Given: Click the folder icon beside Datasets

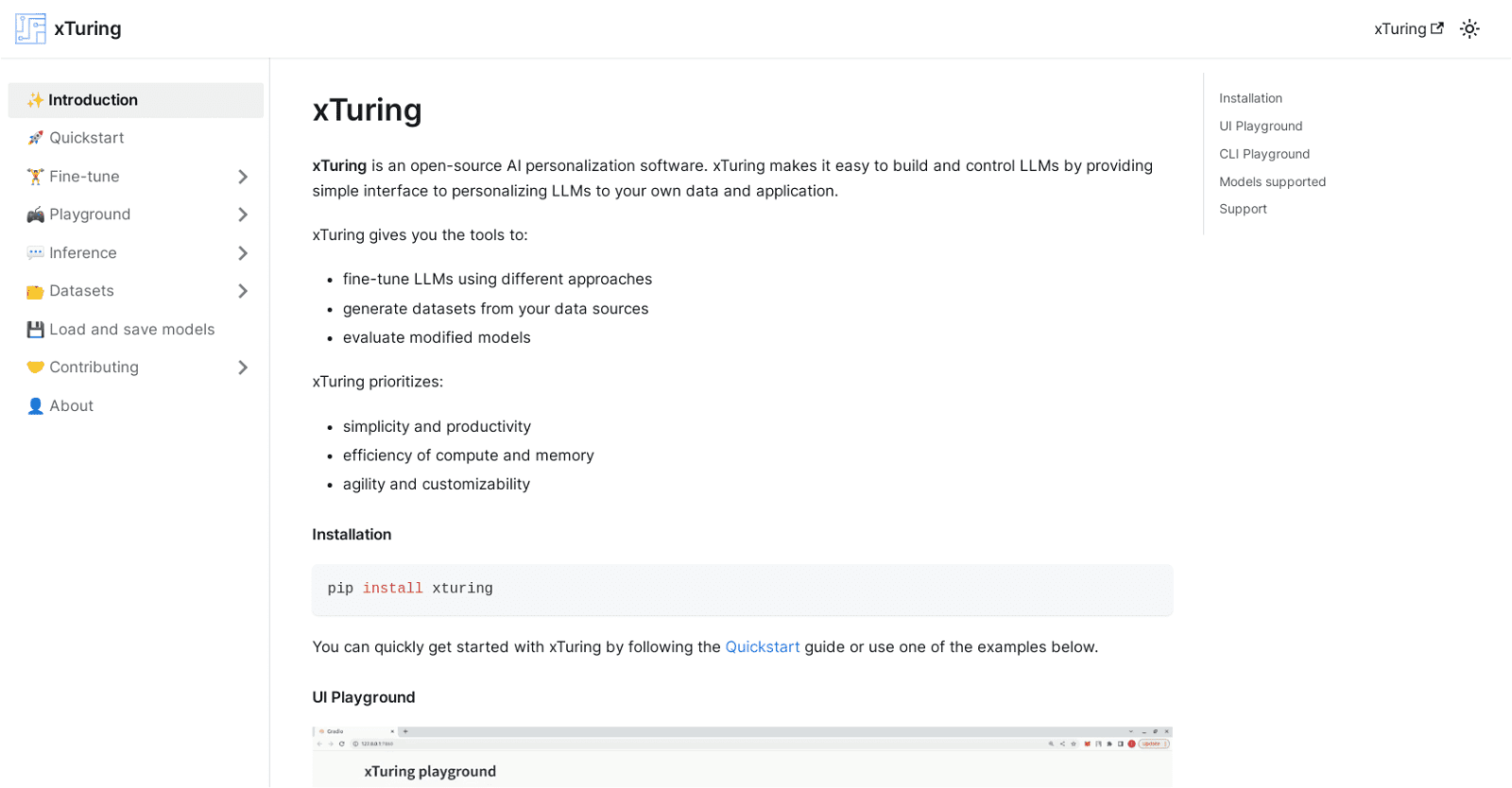Looking at the screenshot, I should (x=35, y=291).
